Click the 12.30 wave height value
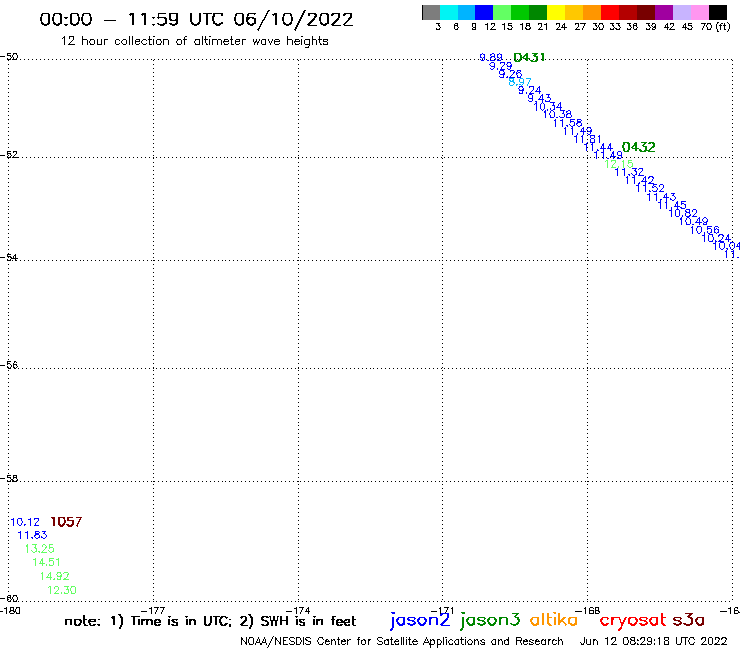740x650 pixels. click(62, 590)
